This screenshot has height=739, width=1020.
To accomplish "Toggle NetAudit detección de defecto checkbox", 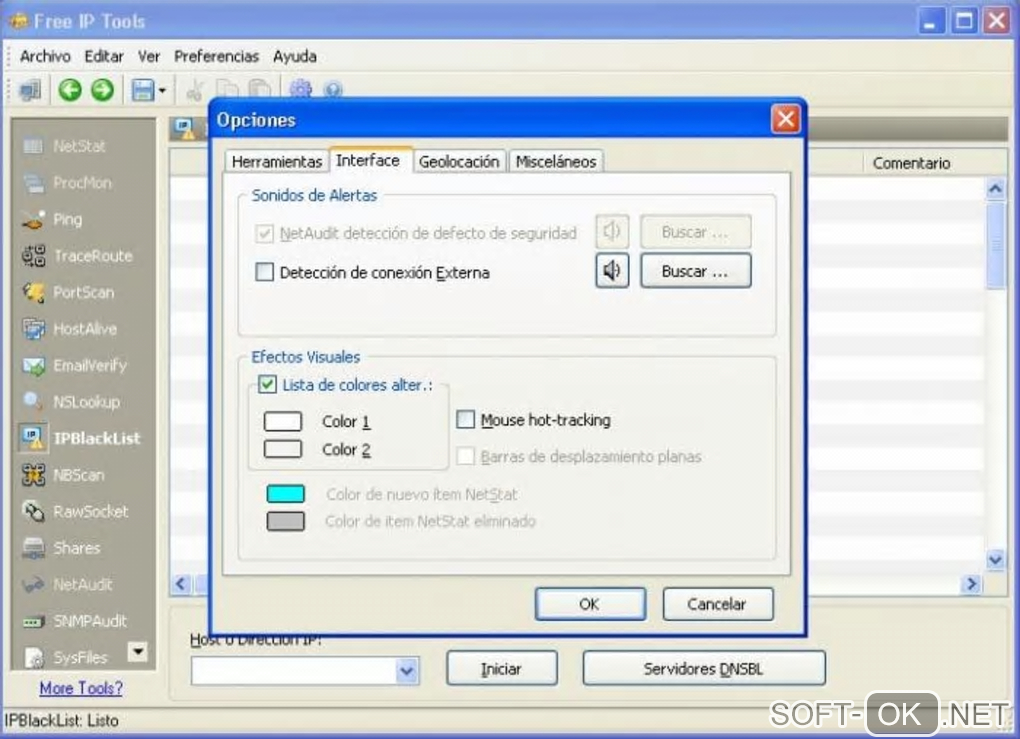I will pyautogui.click(x=264, y=233).
